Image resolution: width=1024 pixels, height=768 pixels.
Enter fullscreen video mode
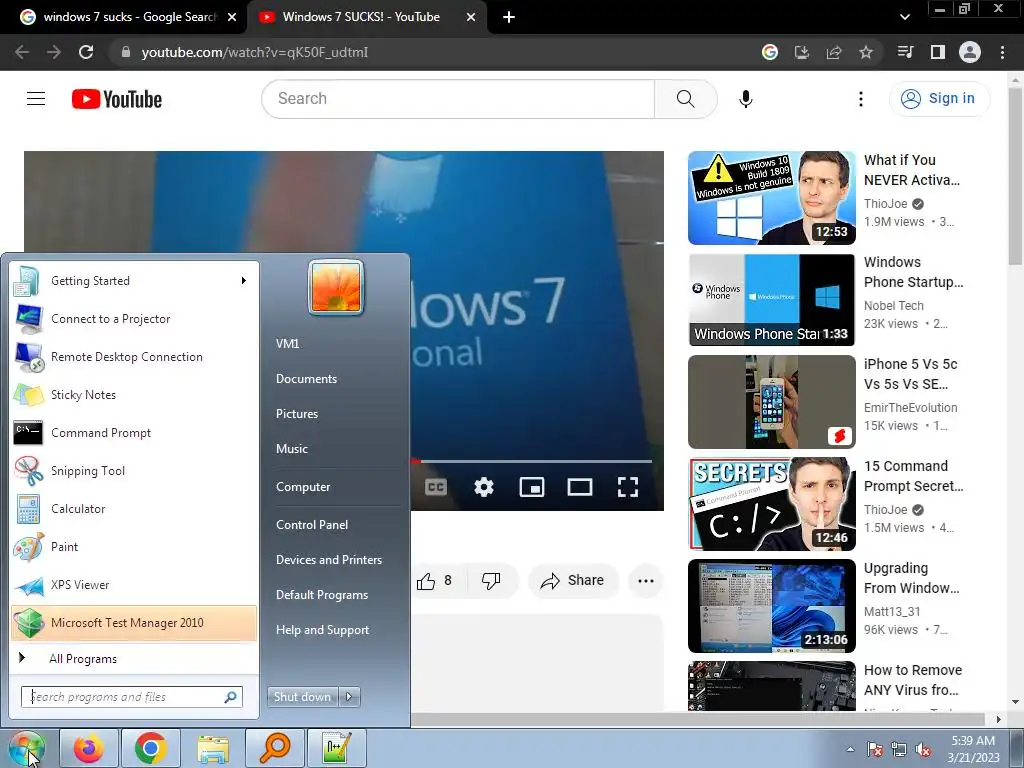tap(628, 487)
